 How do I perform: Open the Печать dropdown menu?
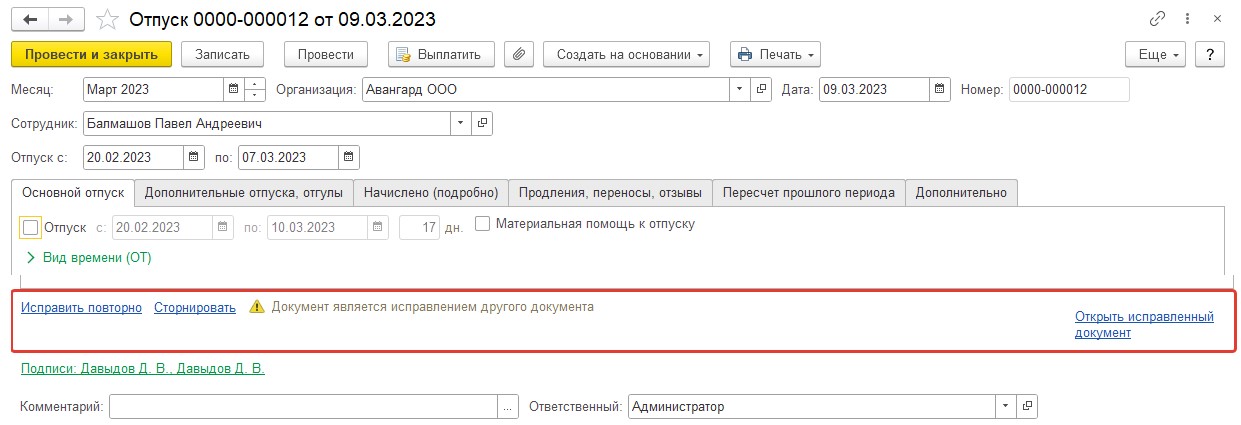tap(775, 54)
